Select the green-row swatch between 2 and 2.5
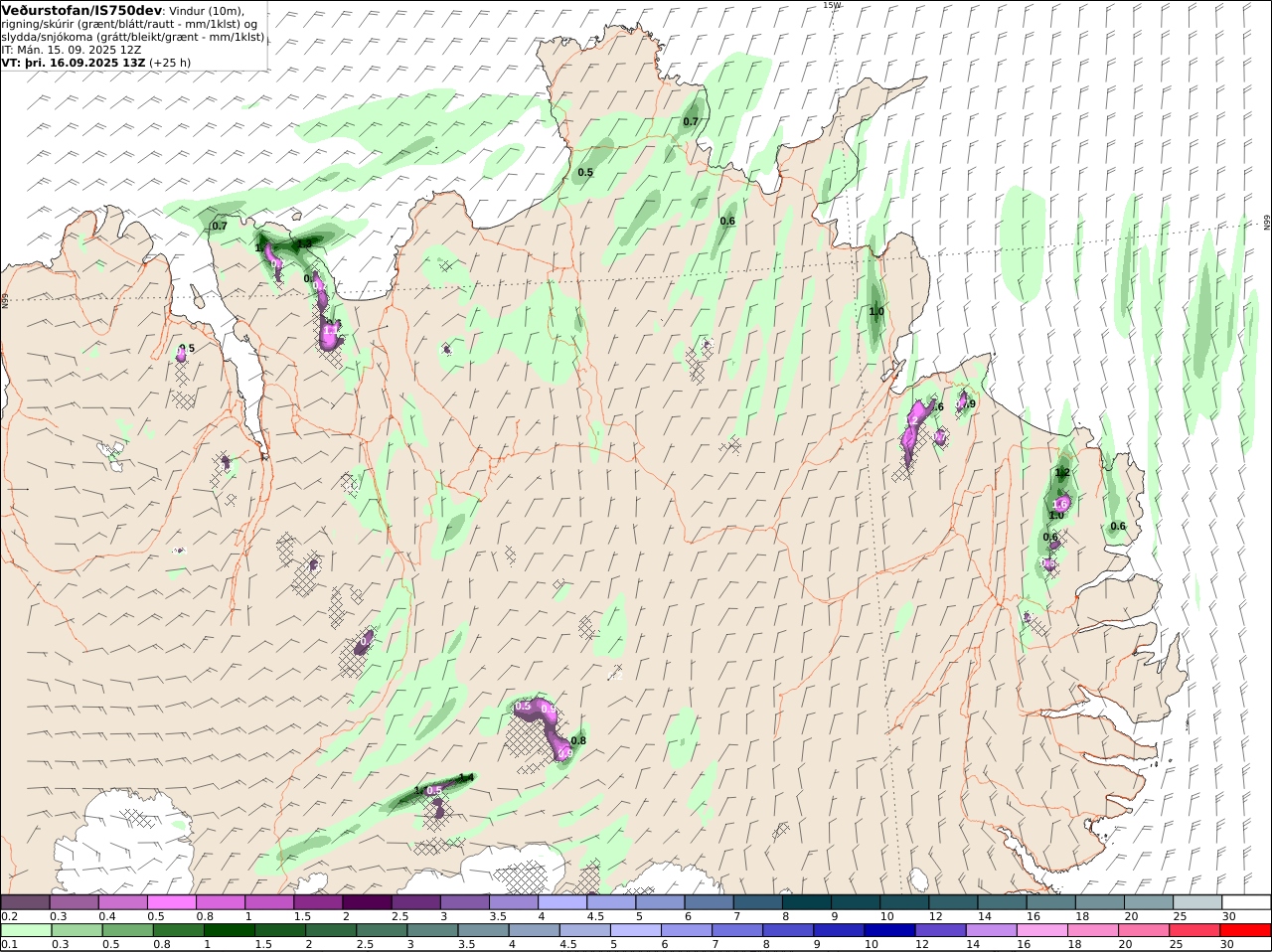Image resolution: width=1272 pixels, height=952 pixels. click(x=331, y=930)
